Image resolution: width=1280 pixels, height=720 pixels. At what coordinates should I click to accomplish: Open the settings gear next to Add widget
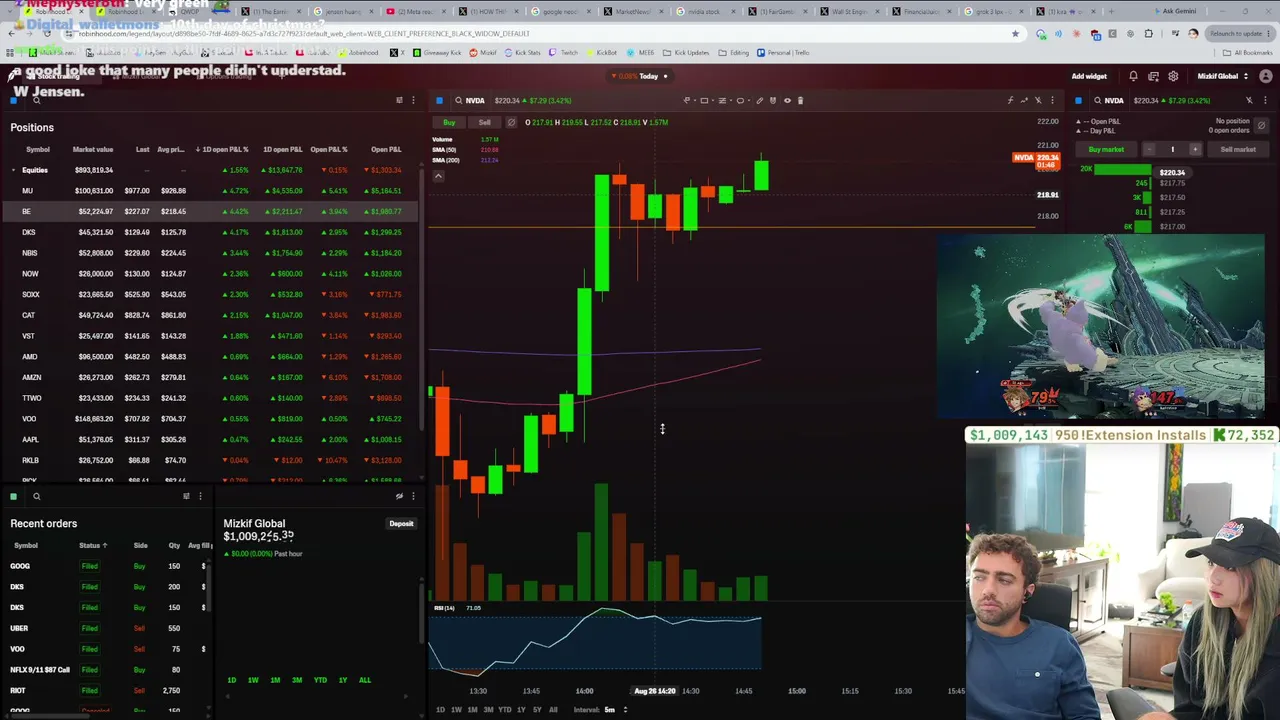coord(1173,76)
